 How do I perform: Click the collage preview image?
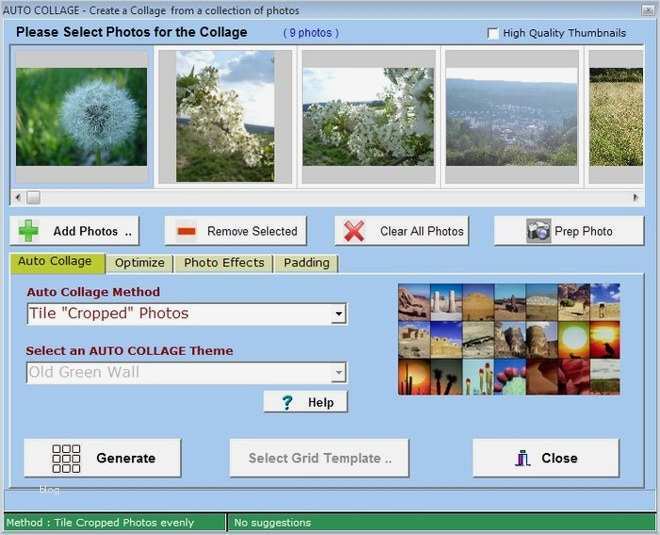[x=509, y=339]
